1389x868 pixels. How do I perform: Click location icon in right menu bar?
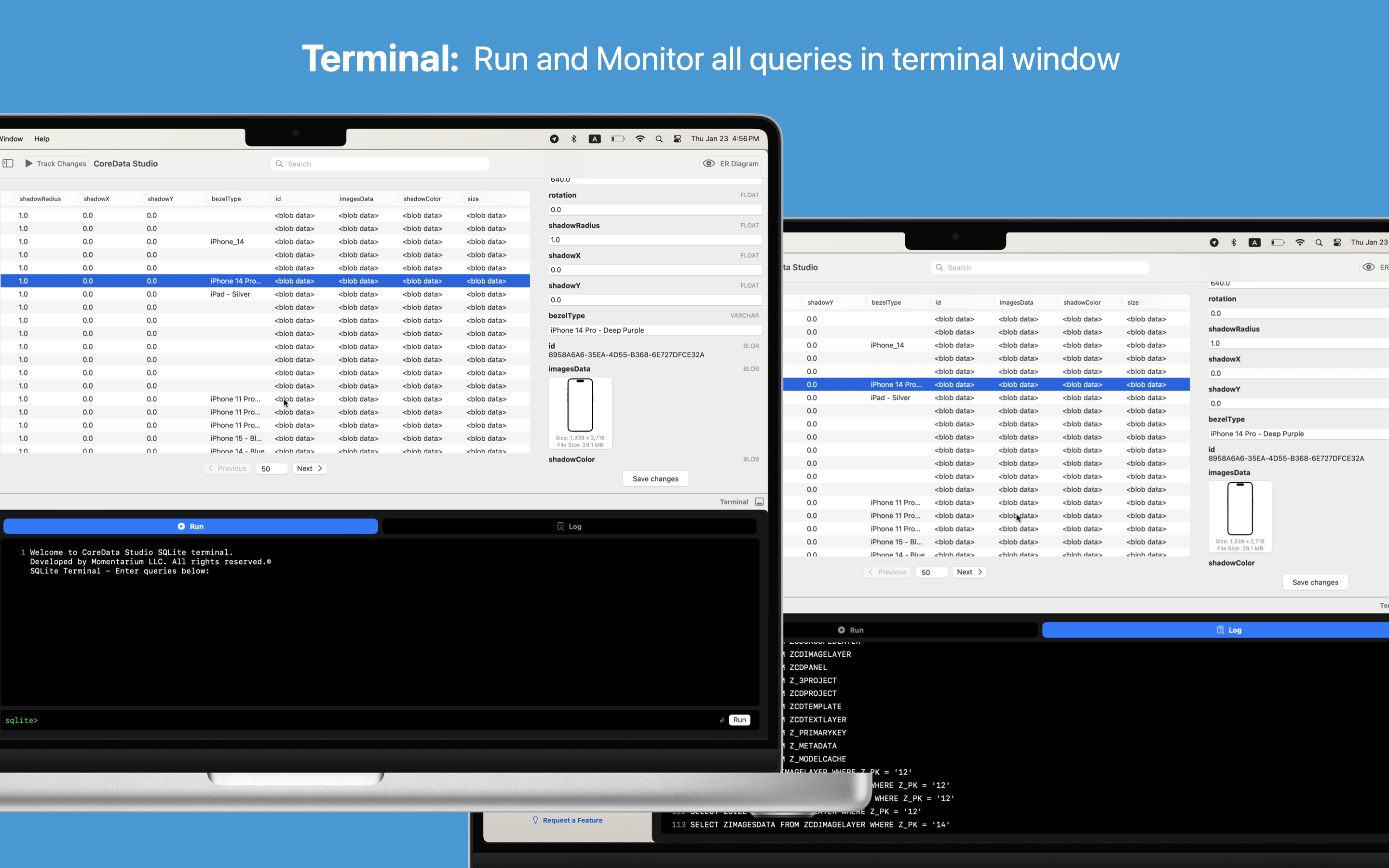pyautogui.click(x=1214, y=242)
